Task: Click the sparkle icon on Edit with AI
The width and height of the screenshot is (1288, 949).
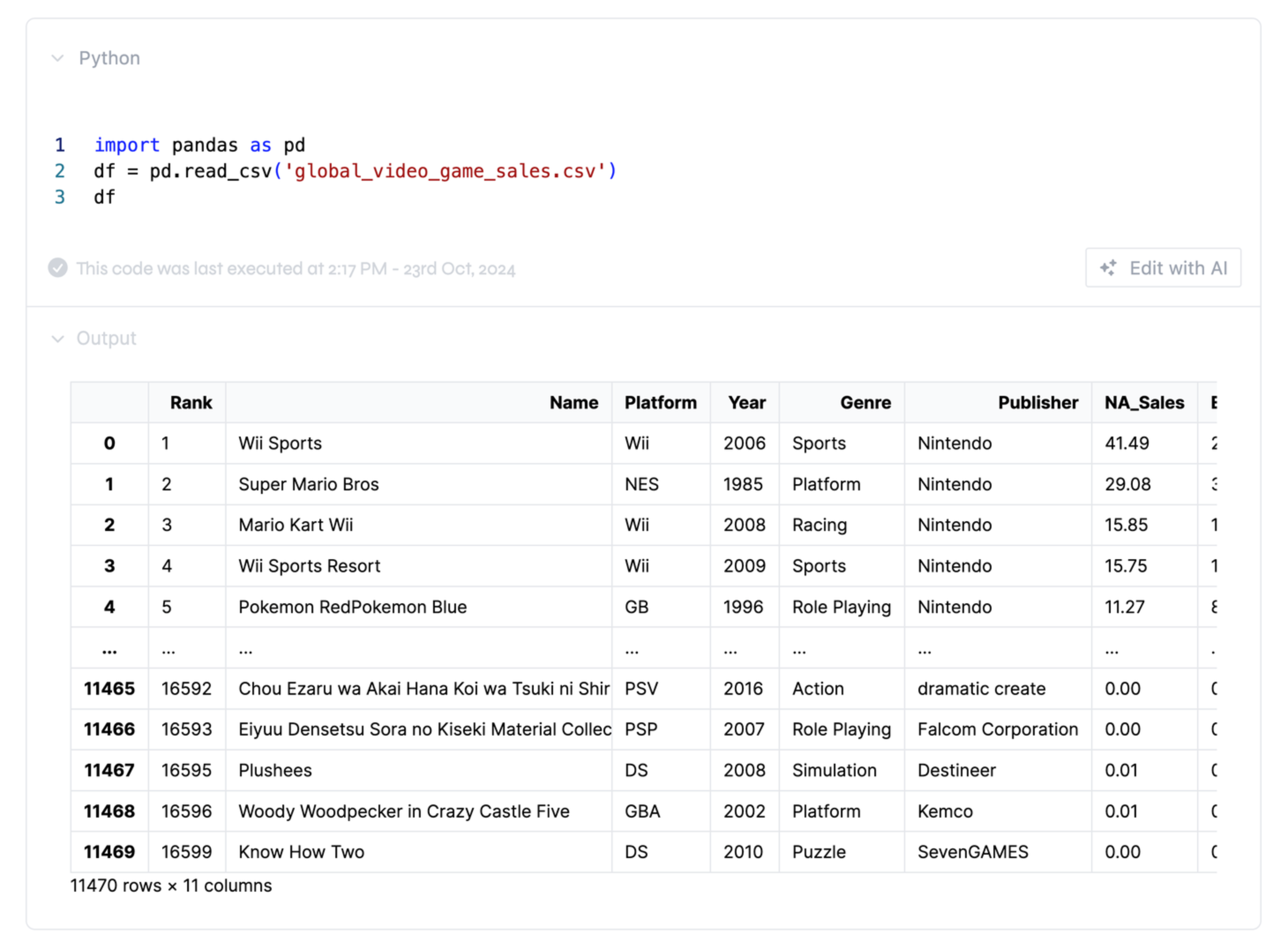Action: coord(1109,268)
